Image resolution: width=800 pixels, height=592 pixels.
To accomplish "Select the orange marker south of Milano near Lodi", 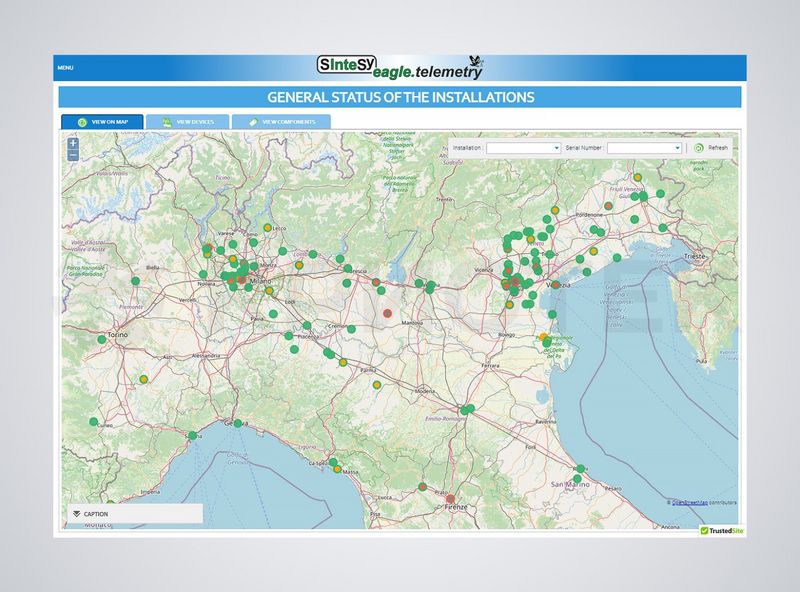I will pos(269,291).
